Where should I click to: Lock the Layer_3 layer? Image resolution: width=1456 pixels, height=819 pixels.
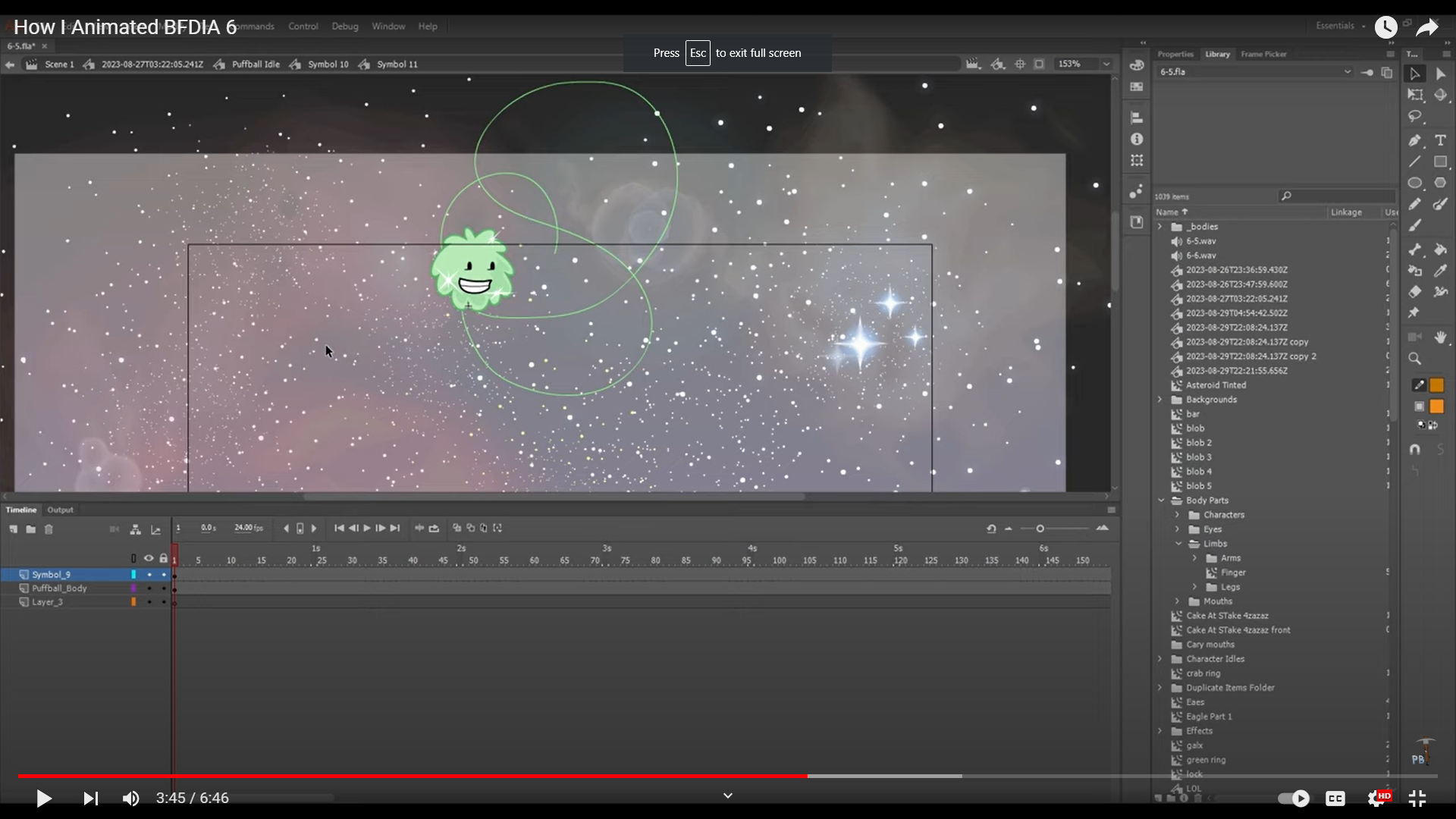pos(164,602)
